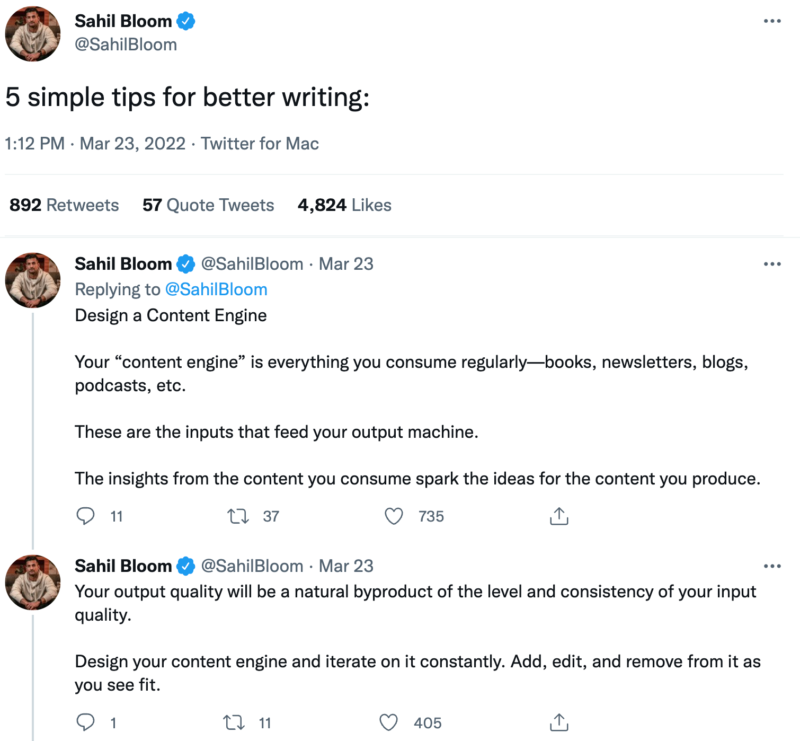The width and height of the screenshot is (800, 741).
Task: Open Sahil Bloom's profile via his avatar
Action: [32, 33]
